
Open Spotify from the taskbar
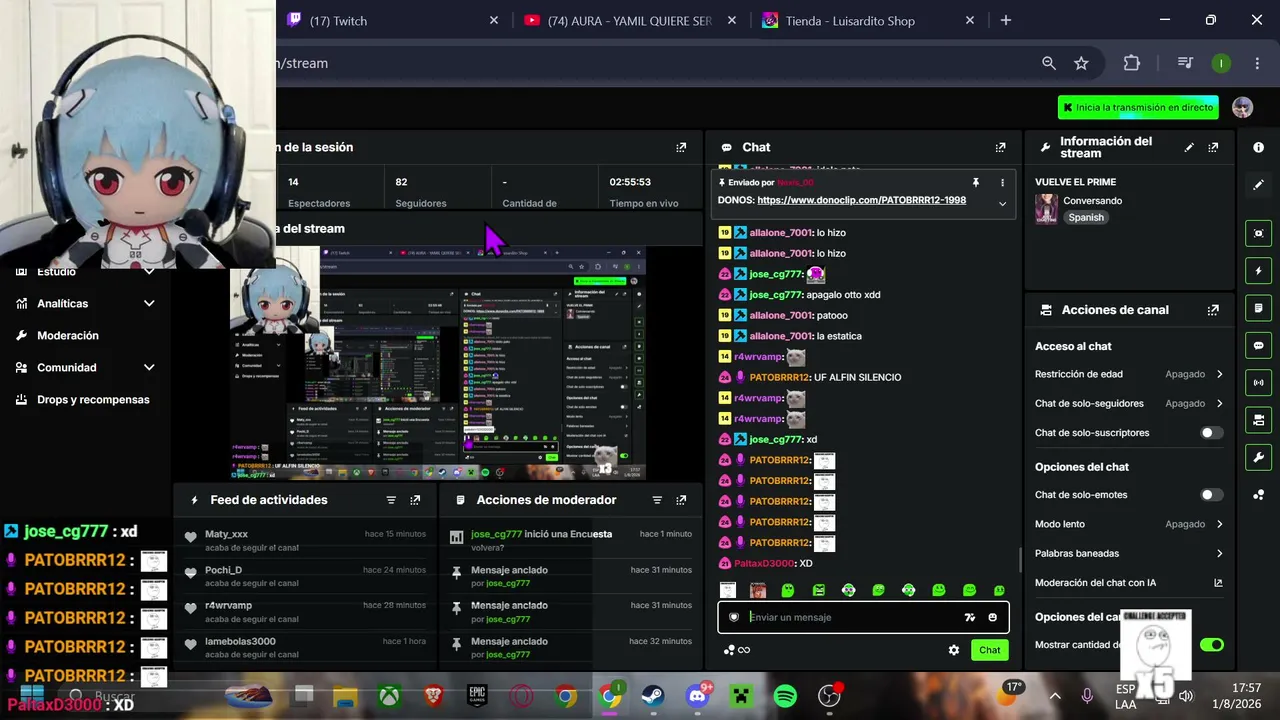click(785, 696)
